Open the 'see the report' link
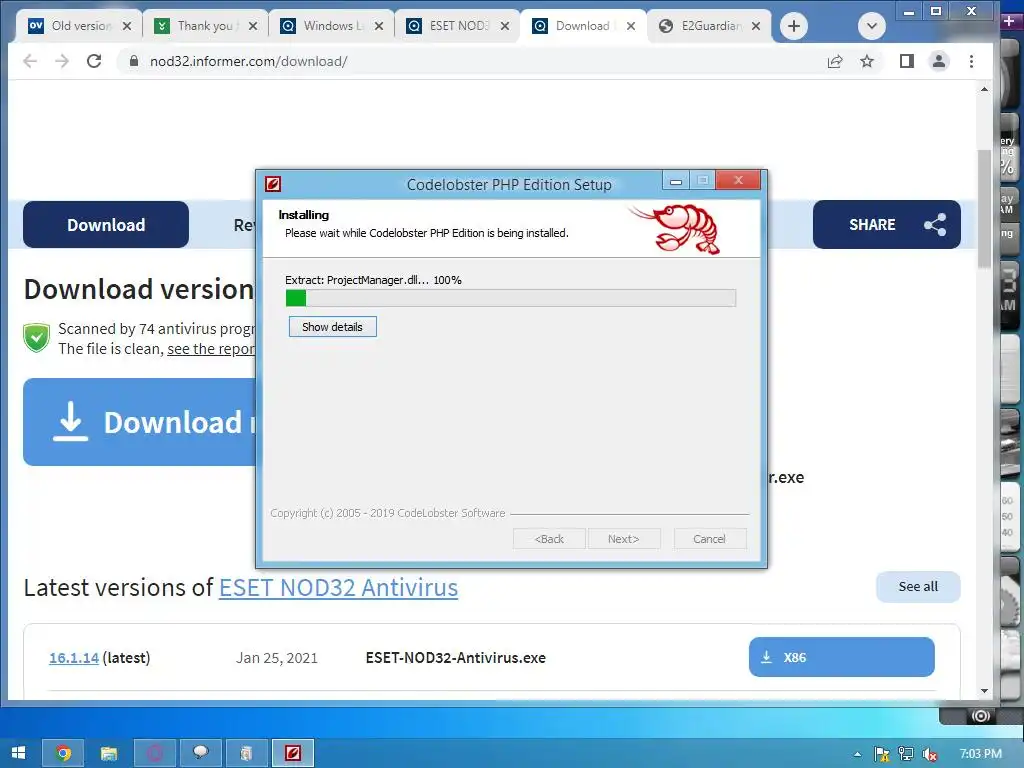This screenshot has width=1024, height=768. pyautogui.click(x=211, y=349)
